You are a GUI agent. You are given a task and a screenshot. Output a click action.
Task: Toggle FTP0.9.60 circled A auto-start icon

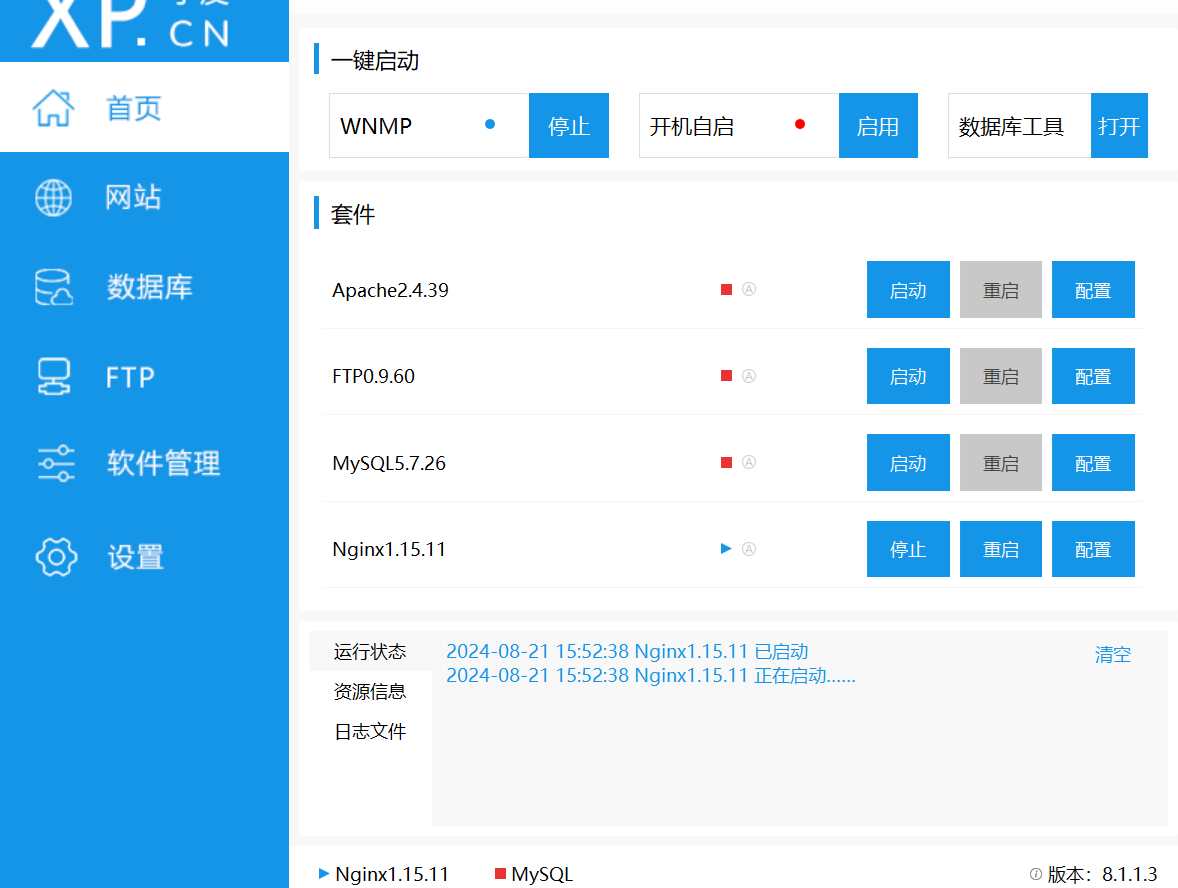point(749,376)
